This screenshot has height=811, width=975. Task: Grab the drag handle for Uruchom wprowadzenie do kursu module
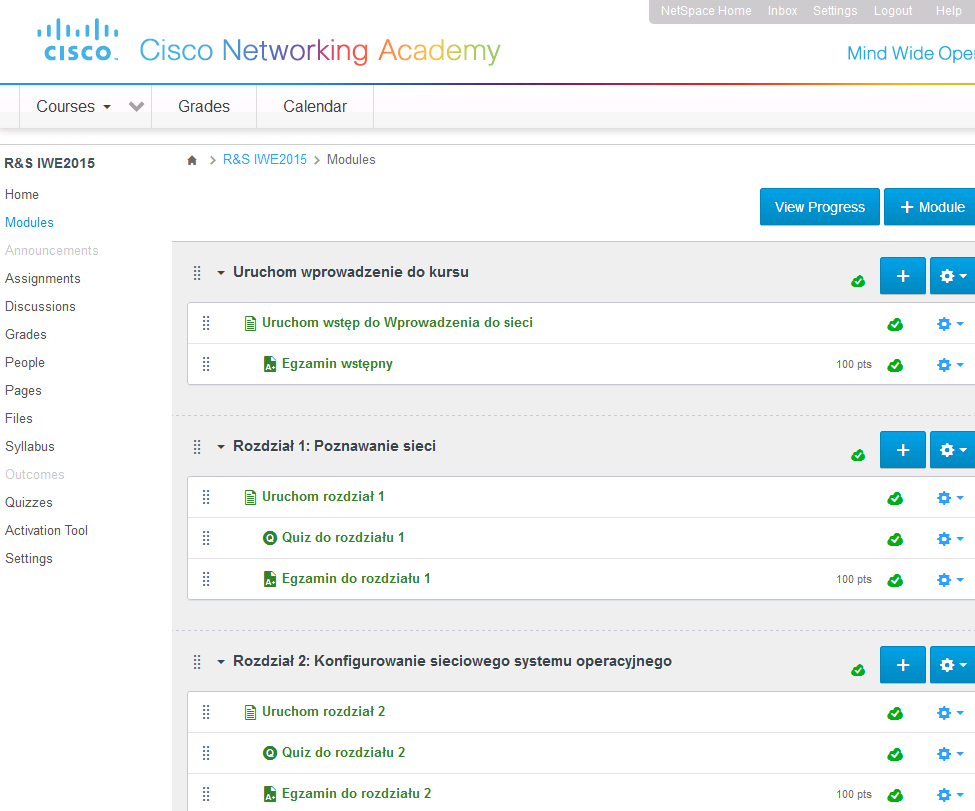[197, 273]
